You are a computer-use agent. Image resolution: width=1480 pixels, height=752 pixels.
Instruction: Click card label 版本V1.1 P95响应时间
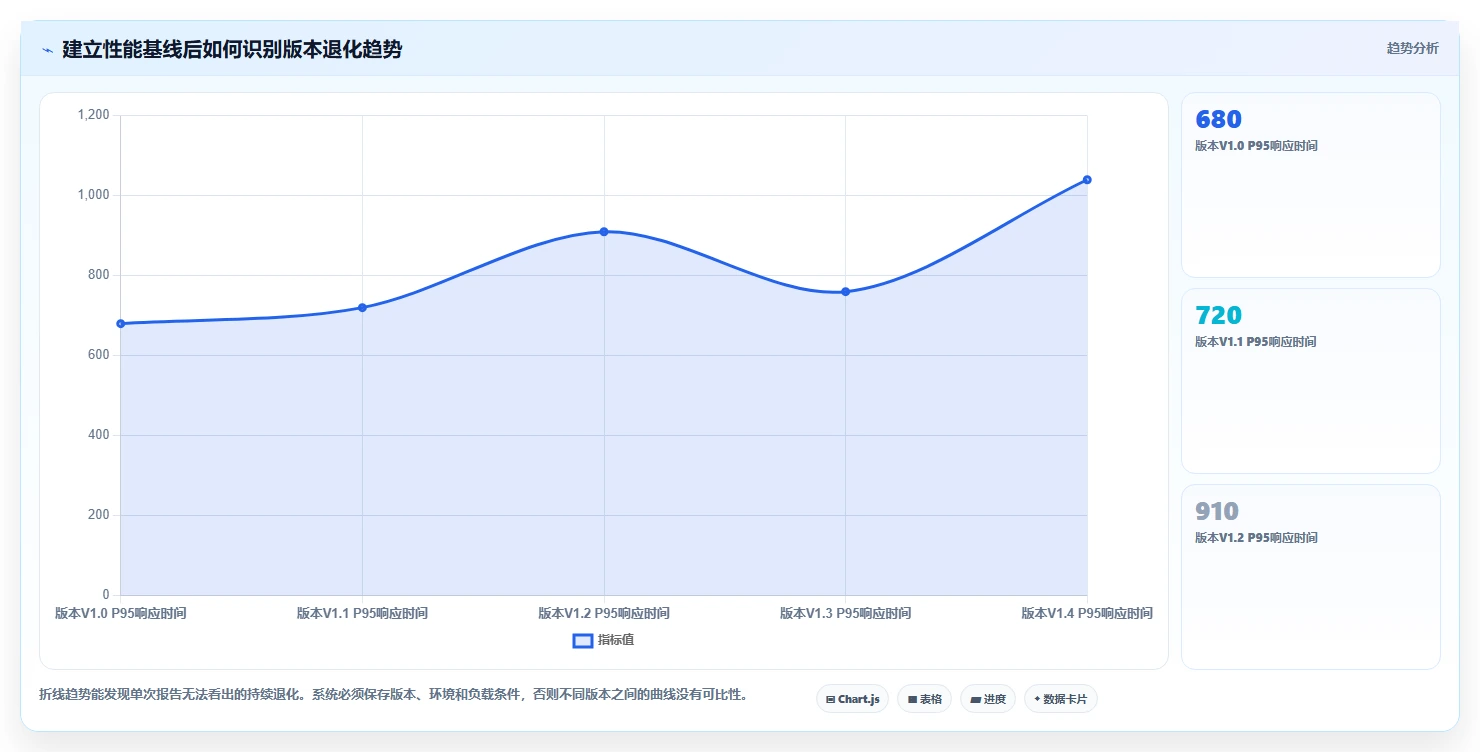coord(1256,342)
